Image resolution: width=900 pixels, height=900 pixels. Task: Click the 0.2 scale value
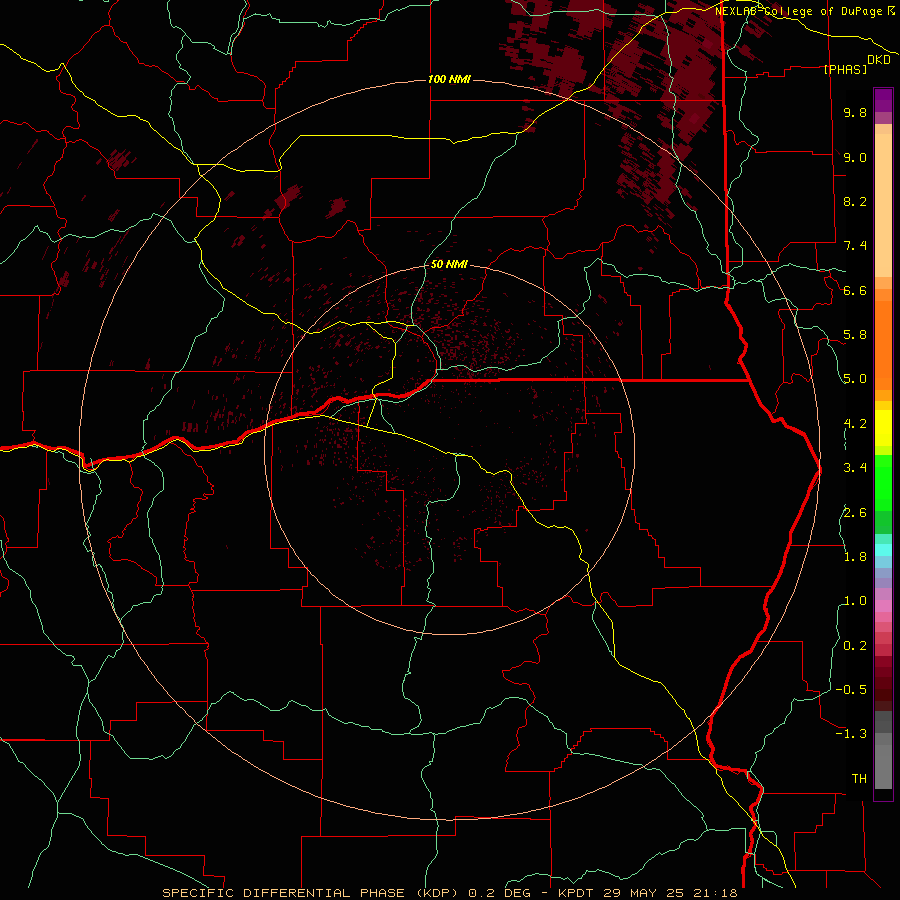855,646
